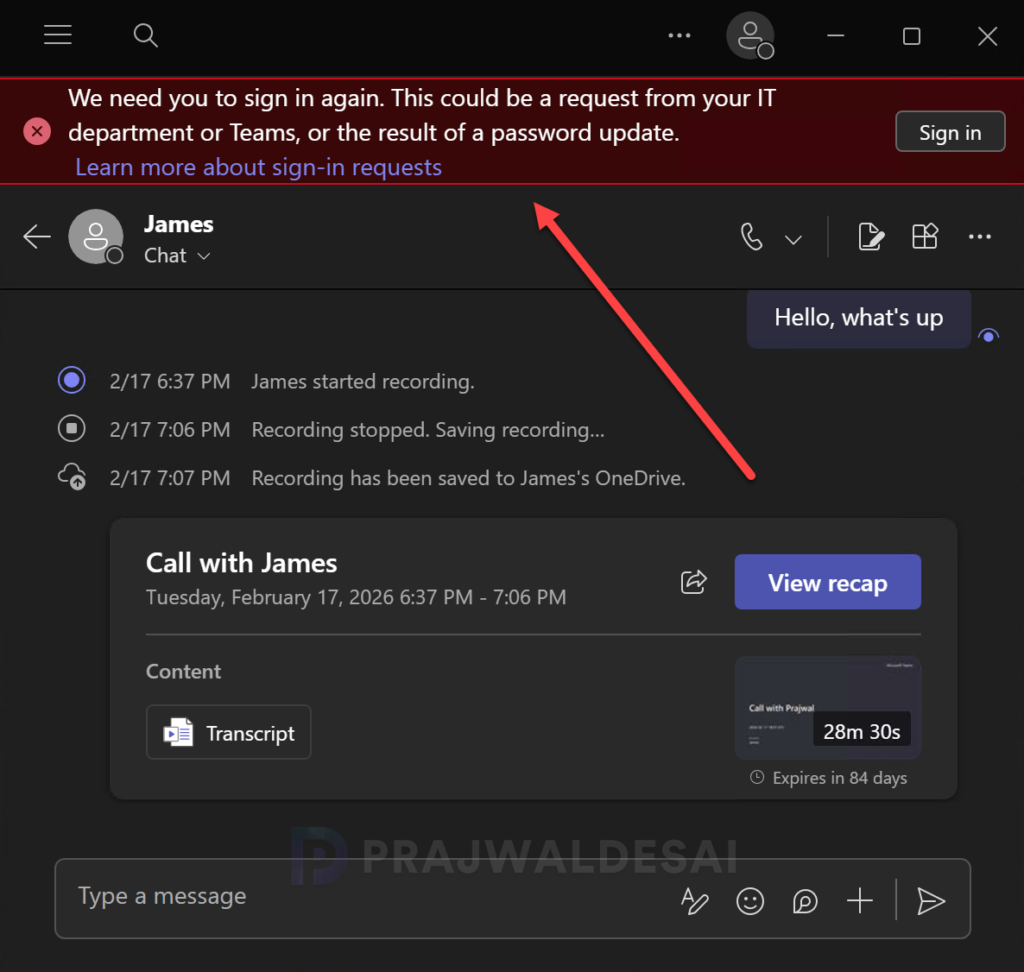
Task: Open the hamburger navigation menu
Action: pos(57,35)
